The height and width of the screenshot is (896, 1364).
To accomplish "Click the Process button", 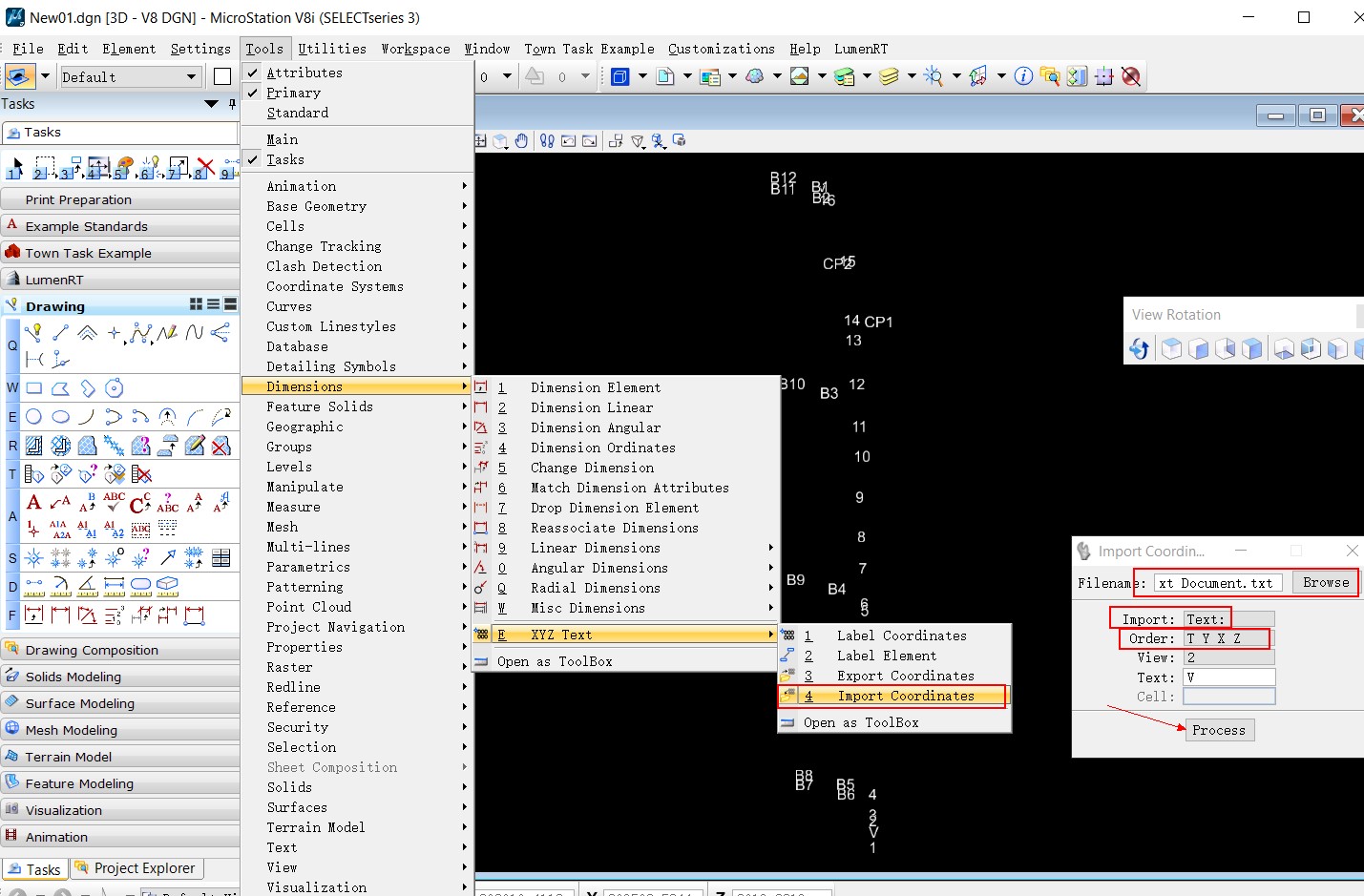I will (1219, 730).
